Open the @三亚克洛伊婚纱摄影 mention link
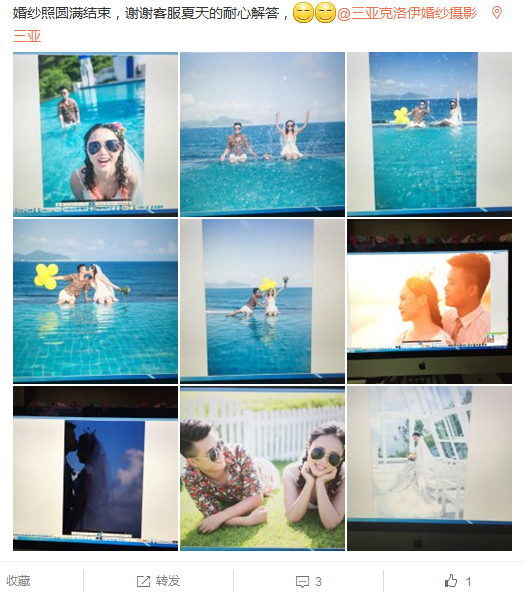The image size is (525, 593). tap(406, 13)
